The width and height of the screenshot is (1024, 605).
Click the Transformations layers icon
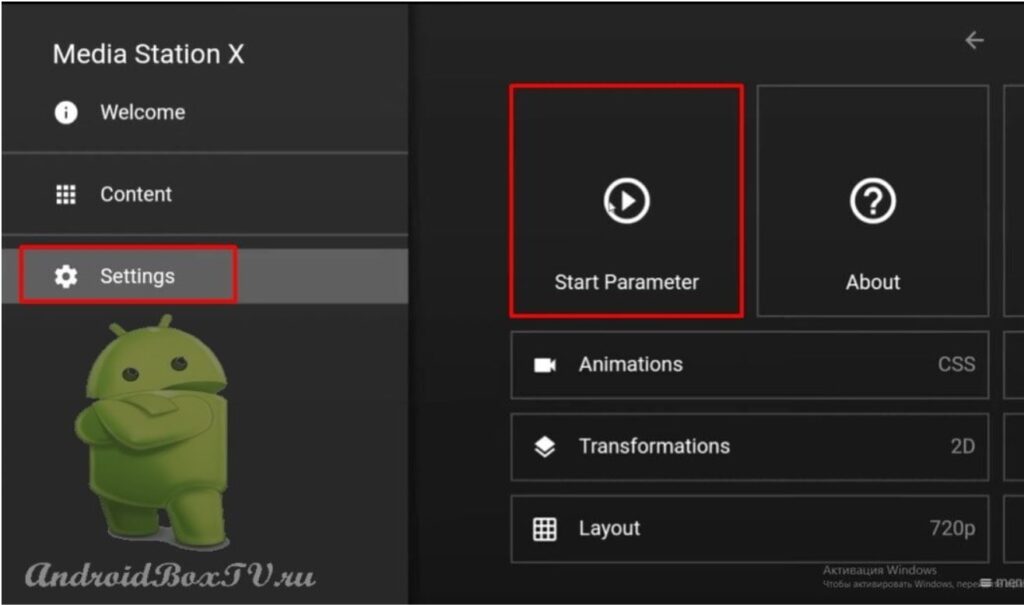[545, 447]
